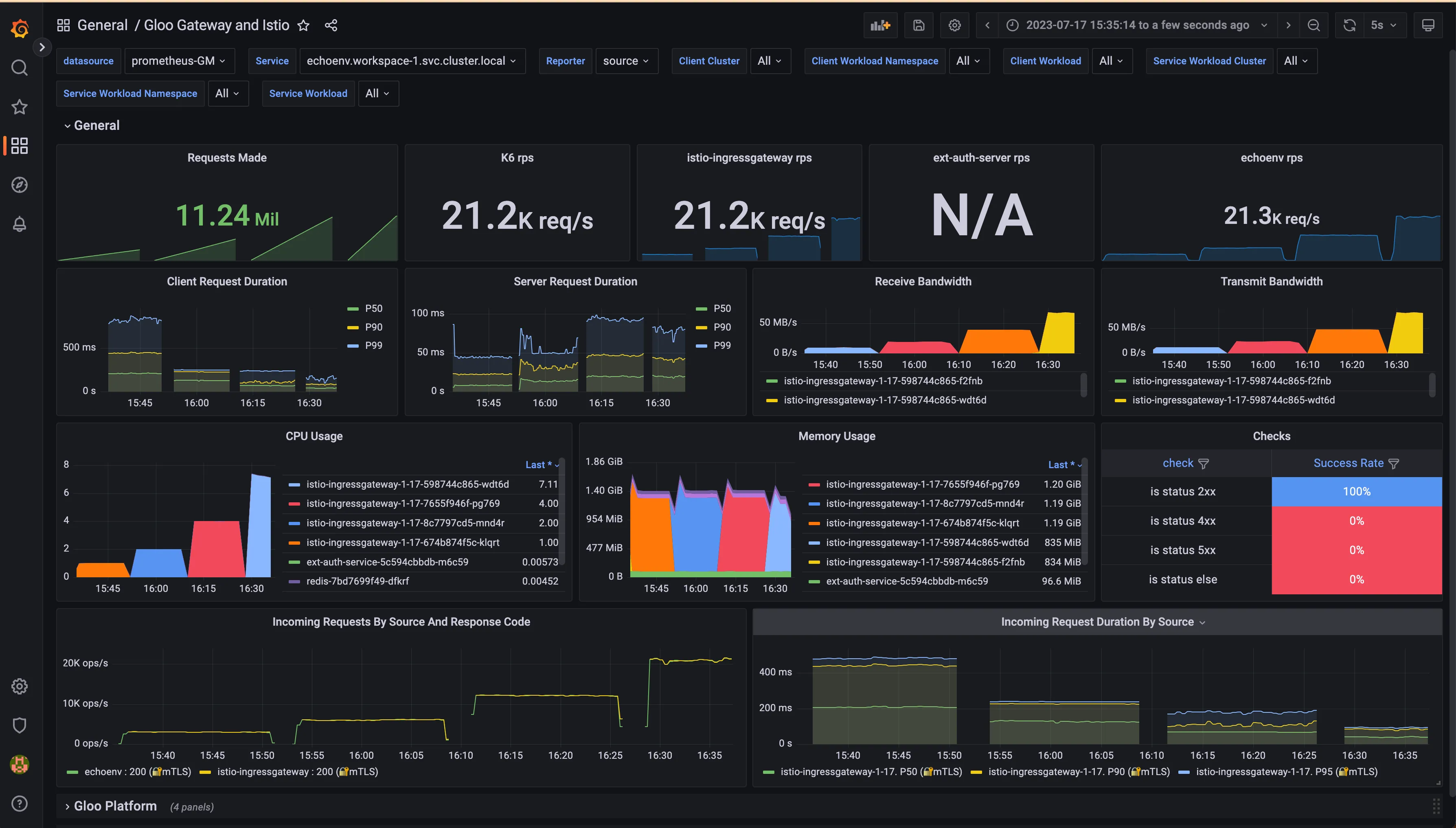The image size is (1456, 828).
Task: Zoom out the time range
Action: [1314, 25]
